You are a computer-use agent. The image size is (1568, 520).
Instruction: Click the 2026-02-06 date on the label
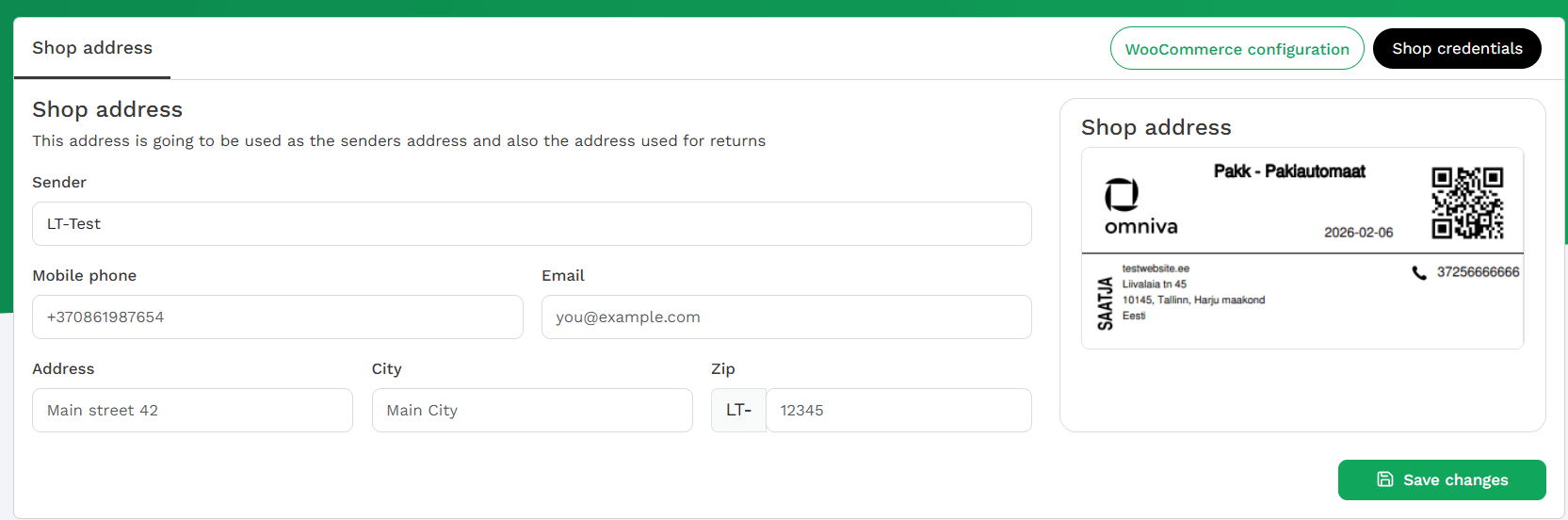click(x=1358, y=233)
